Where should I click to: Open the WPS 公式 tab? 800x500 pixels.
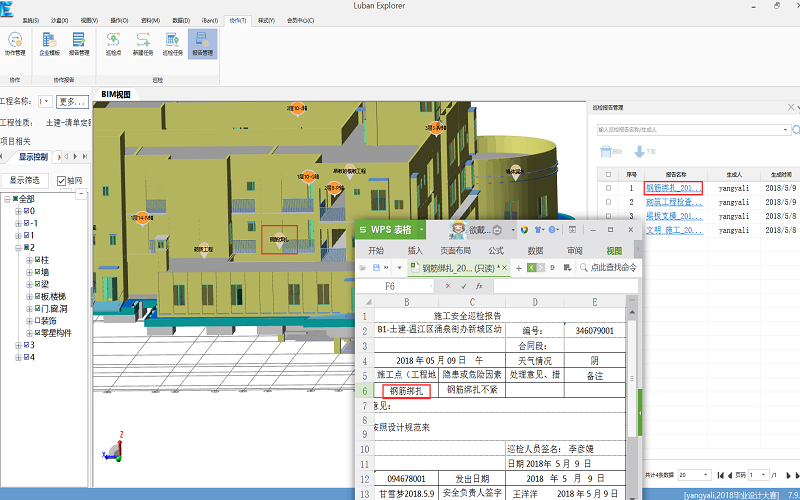click(x=495, y=251)
